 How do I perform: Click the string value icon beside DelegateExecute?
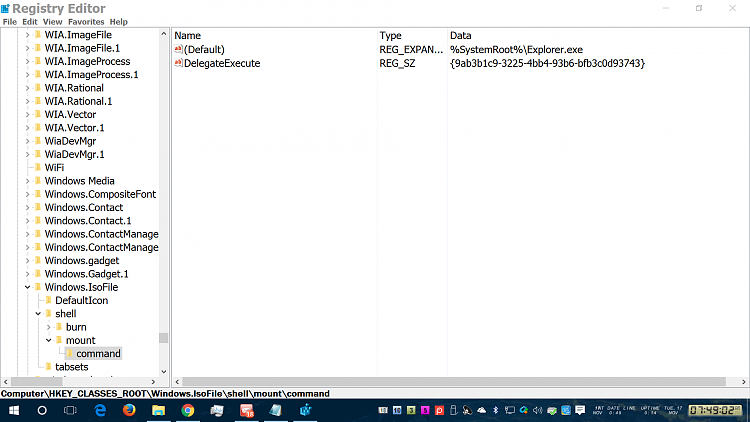tap(178, 63)
